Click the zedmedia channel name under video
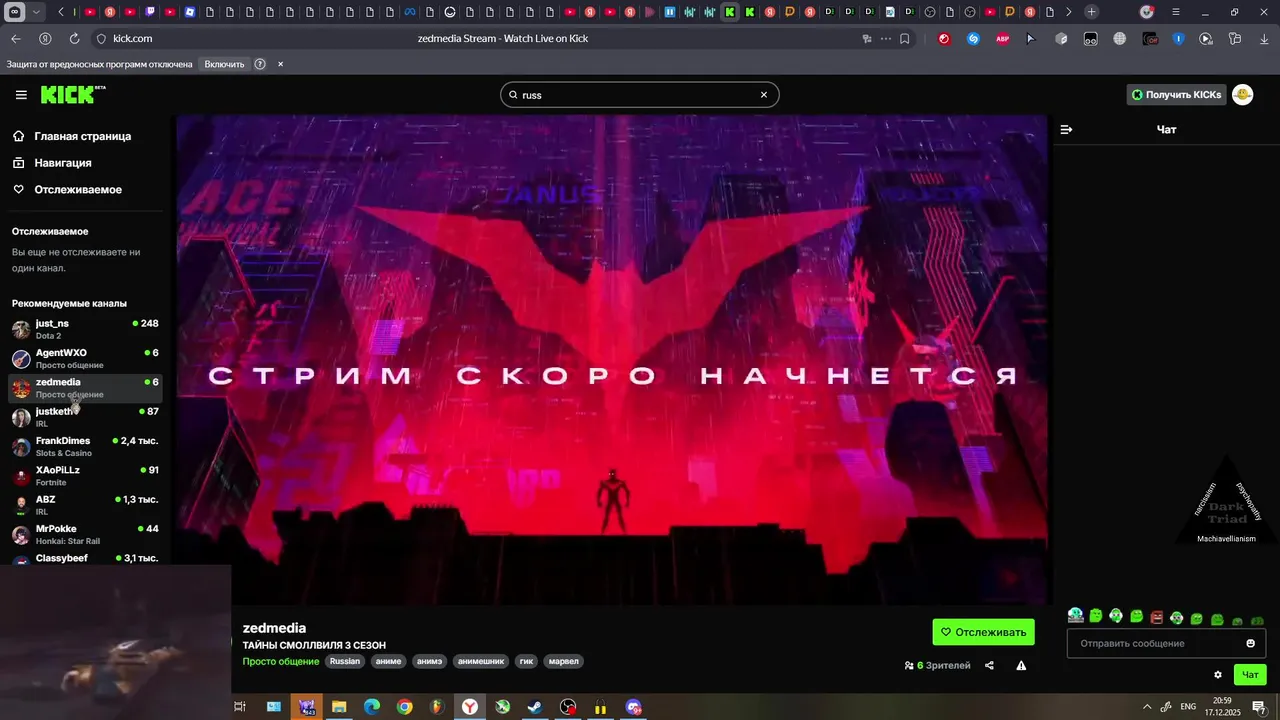 pos(274,628)
